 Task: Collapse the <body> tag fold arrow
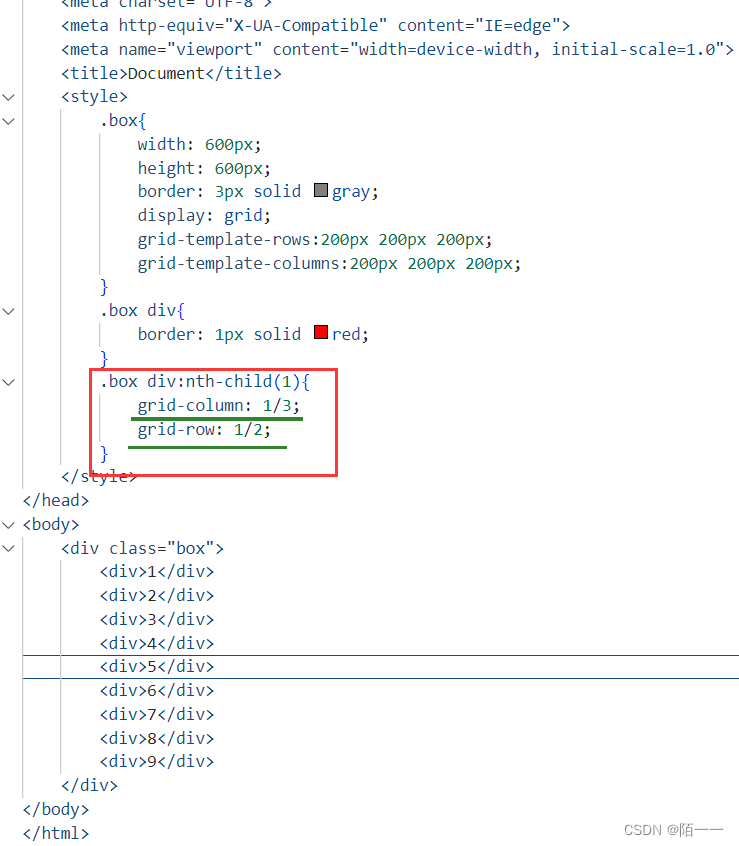point(9,524)
